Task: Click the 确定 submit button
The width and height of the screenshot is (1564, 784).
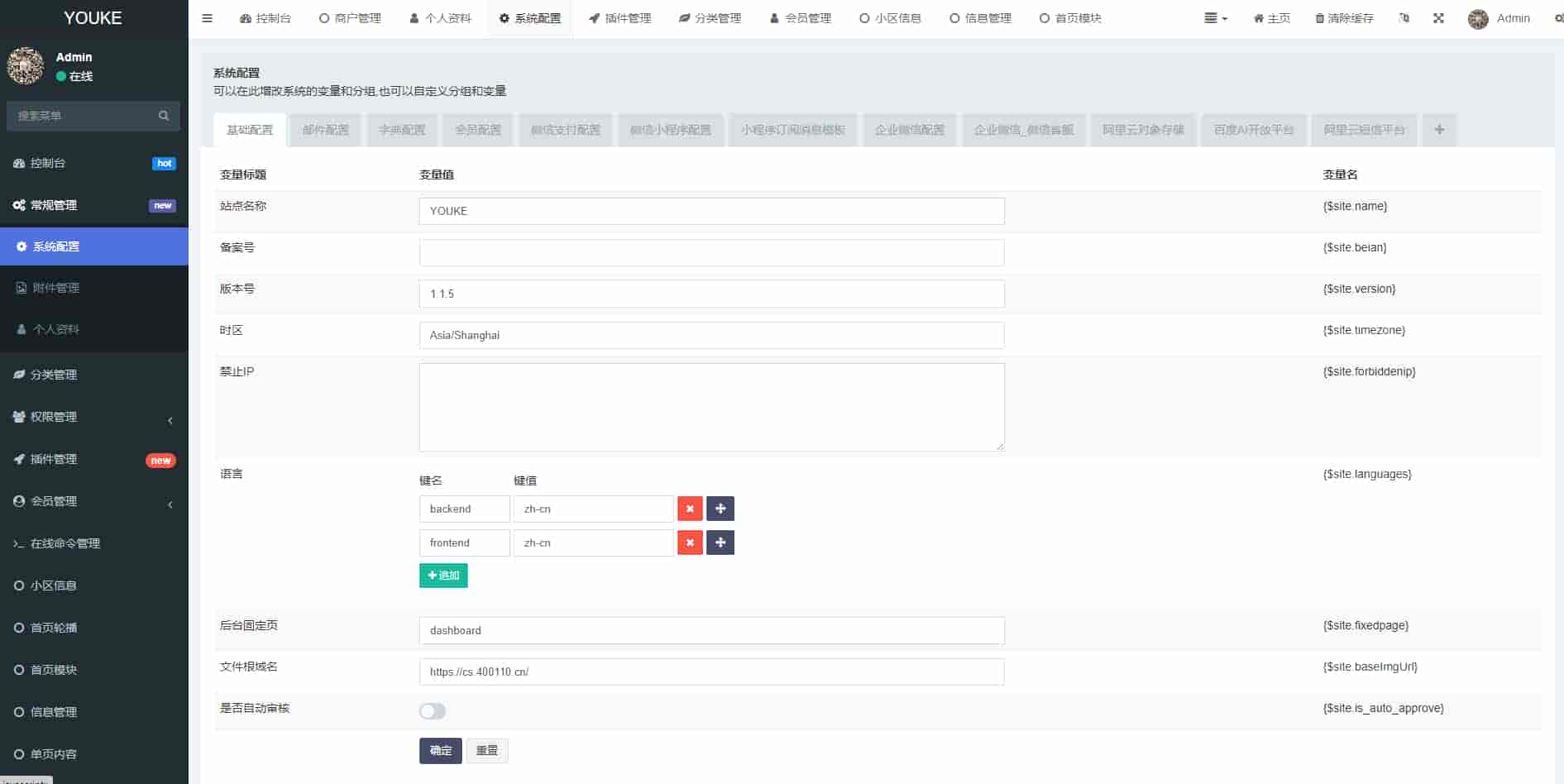Action: pos(440,751)
